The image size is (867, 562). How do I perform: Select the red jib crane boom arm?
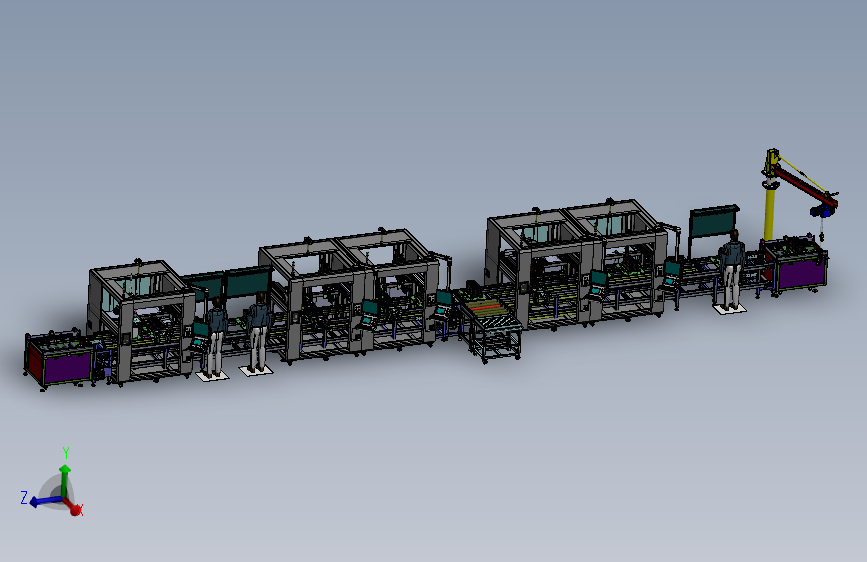805,187
